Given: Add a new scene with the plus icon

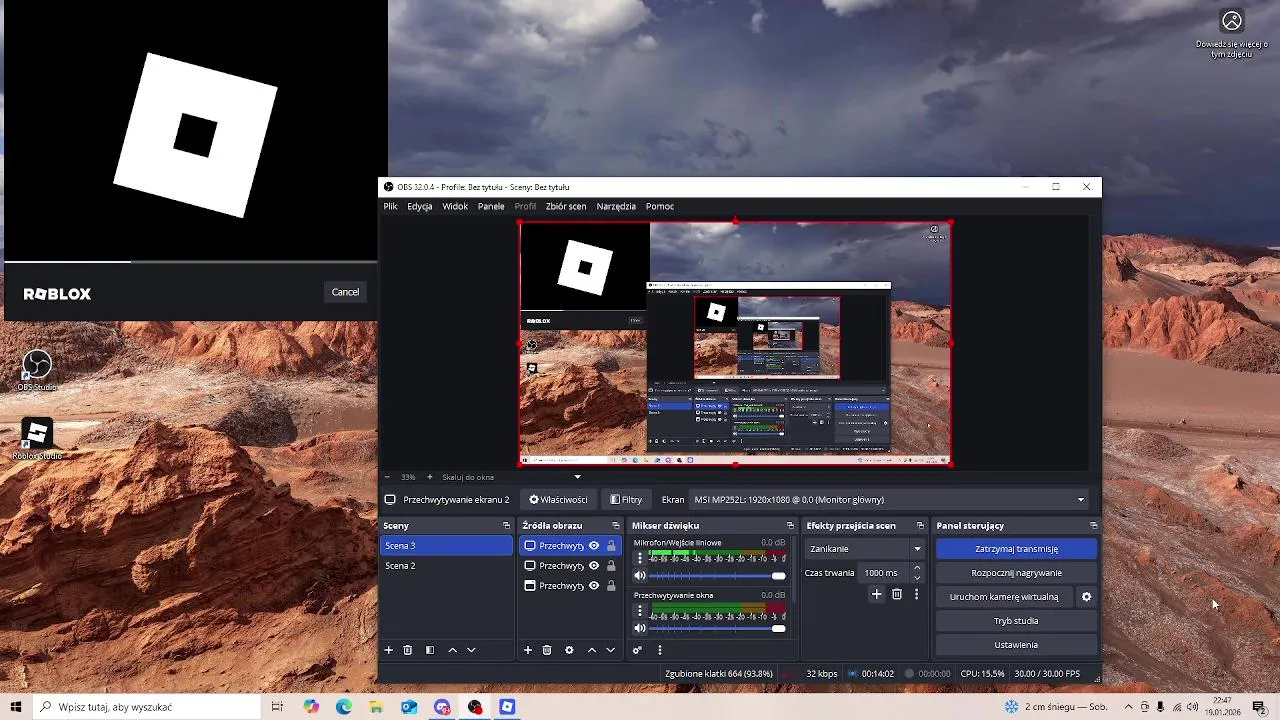Looking at the screenshot, I should 389,650.
